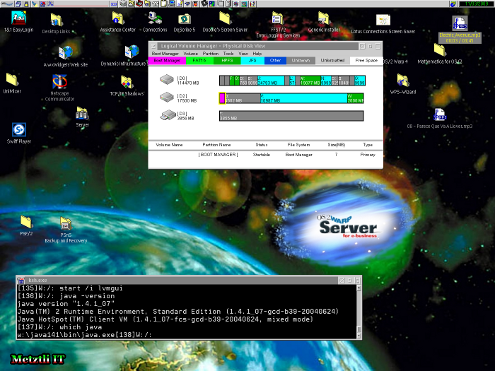Open the TCP/IP Shadows folder
This screenshot has height=371, width=495.
pyautogui.click(x=126, y=82)
